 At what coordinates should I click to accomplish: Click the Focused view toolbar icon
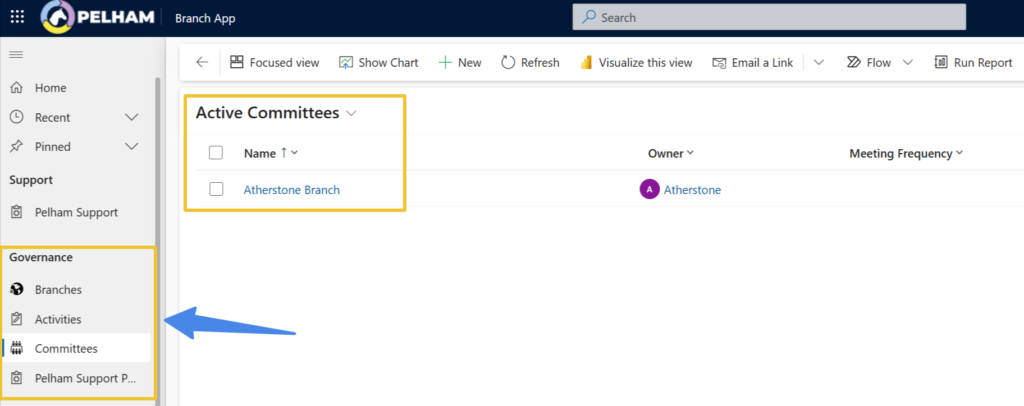[237, 62]
